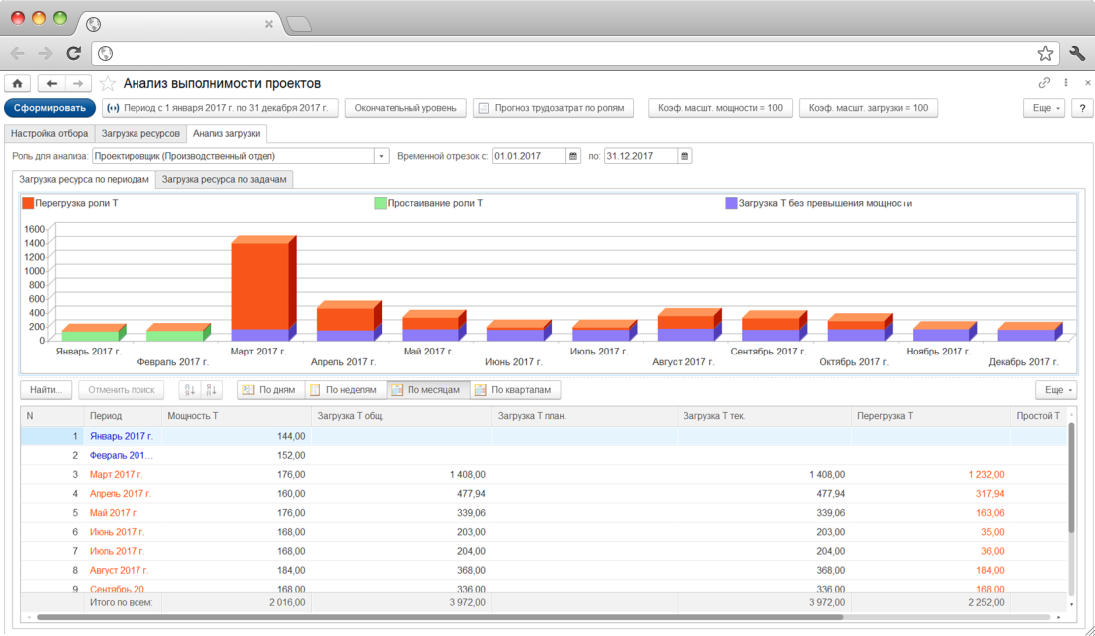Click the 'Найти...' button
This screenshot has height=636, width=1095.
(x=46, y=390)
